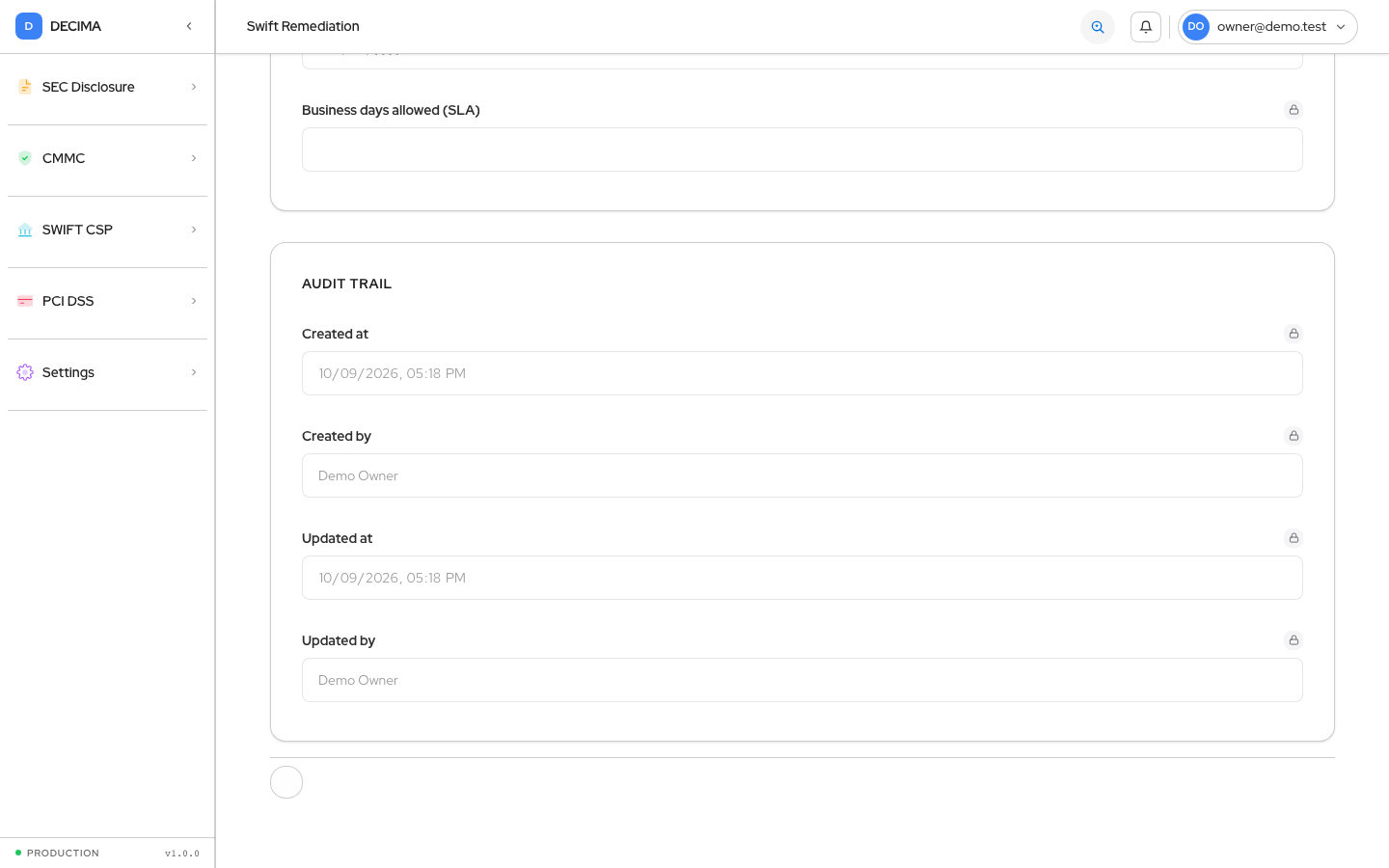Image resolution: width=1389 pixels, height=868 pixels.
Task: Click the Swift Remediation page title
Action: (x=303, y=26)
